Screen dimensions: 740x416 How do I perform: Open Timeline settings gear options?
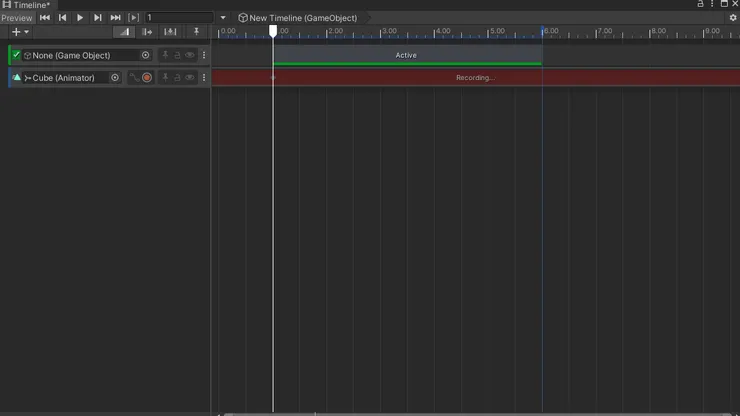pos(732,18)
